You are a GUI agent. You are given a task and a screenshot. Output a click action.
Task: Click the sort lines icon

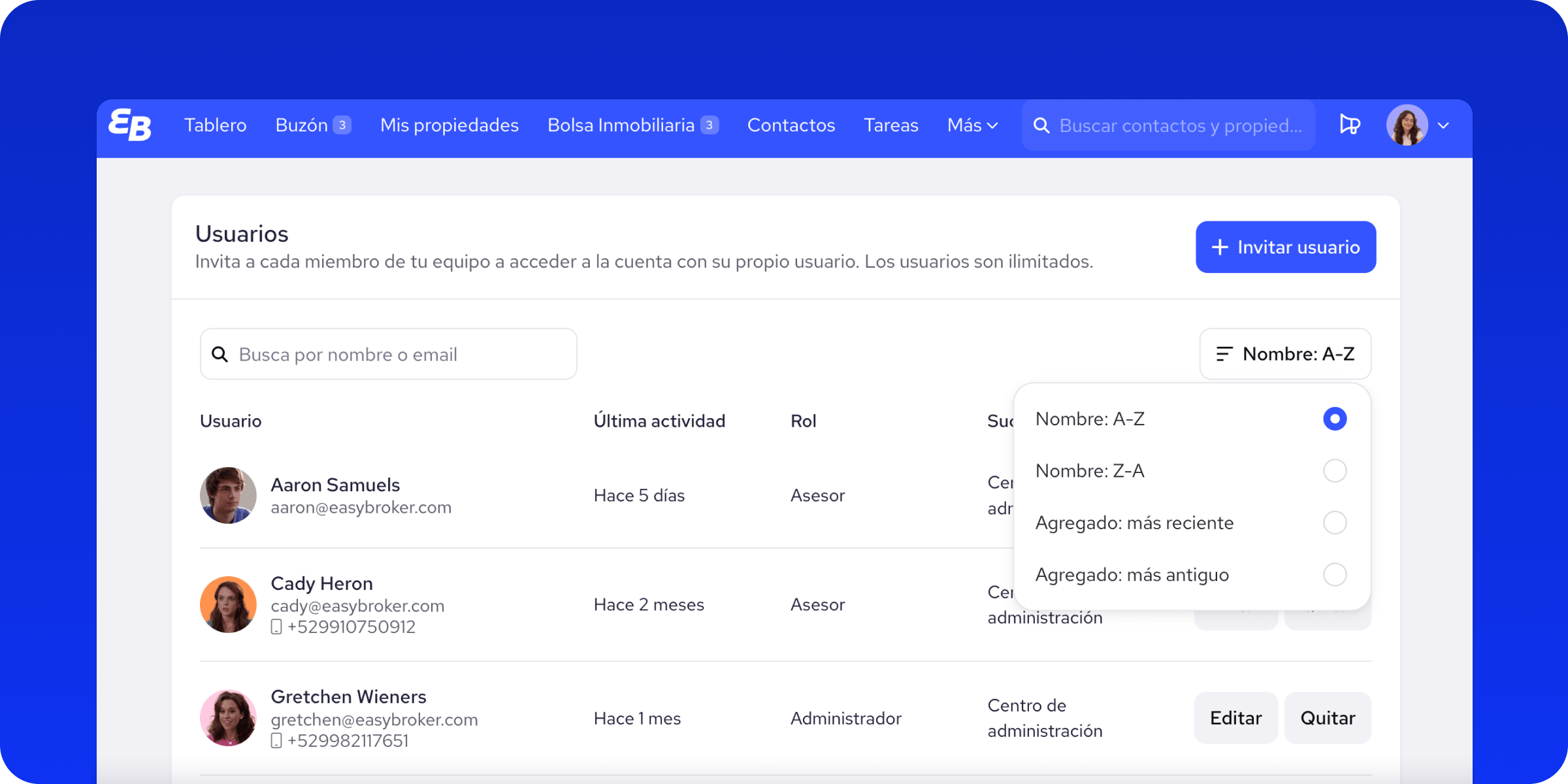[1224, 354]
